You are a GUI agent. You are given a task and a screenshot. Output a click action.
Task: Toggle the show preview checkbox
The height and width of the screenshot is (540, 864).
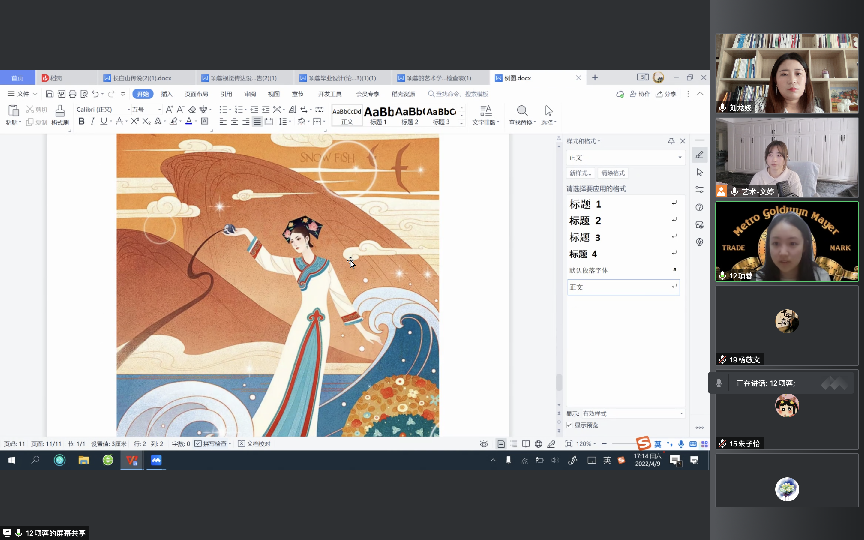569,425
